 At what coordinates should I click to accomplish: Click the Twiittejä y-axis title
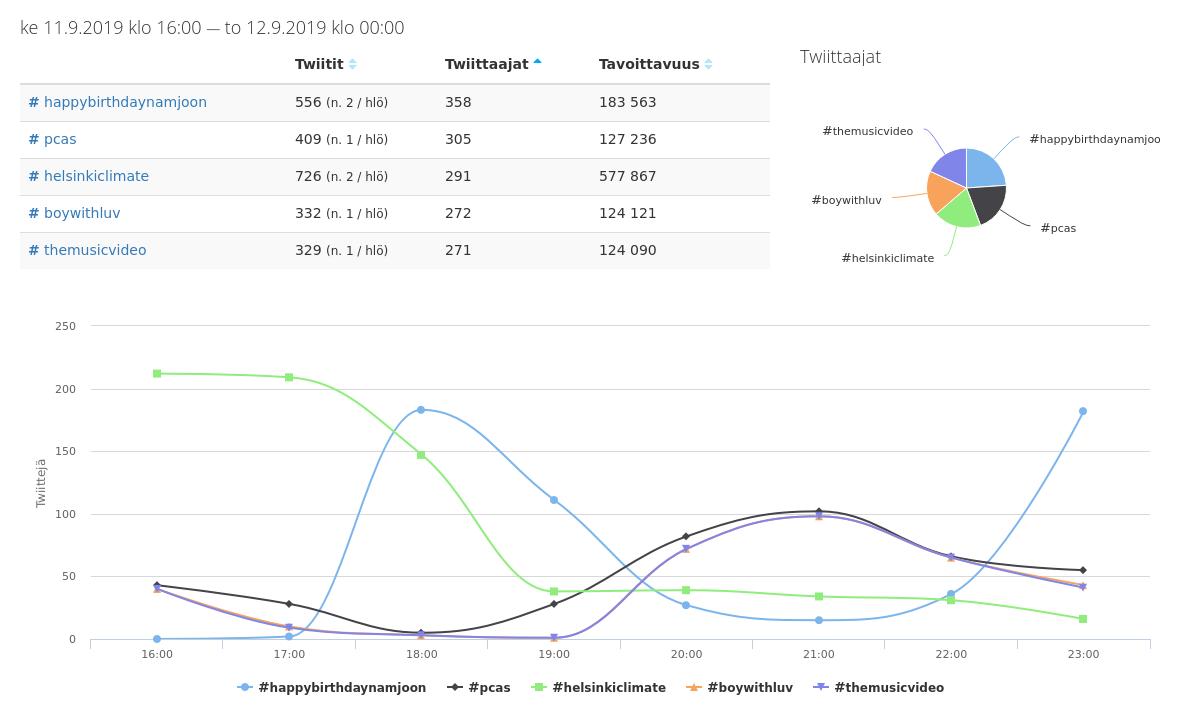coord(41,482)
